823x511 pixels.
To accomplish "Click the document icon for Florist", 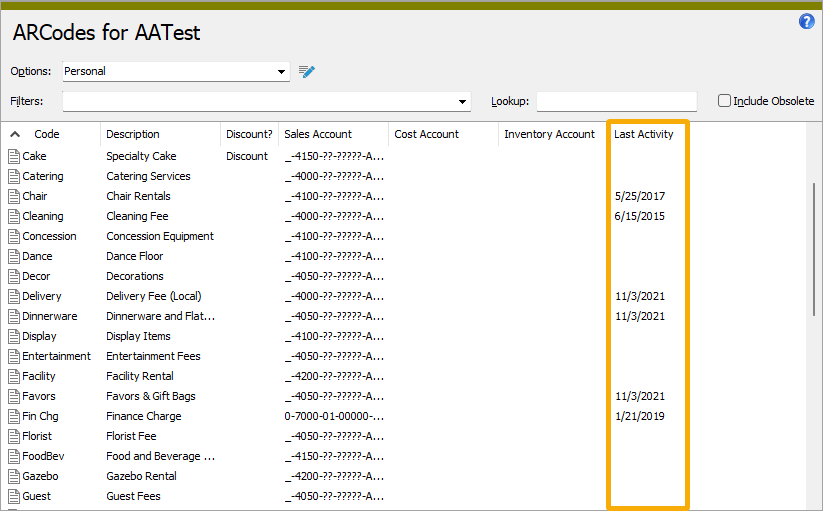I will coord(14,436).
